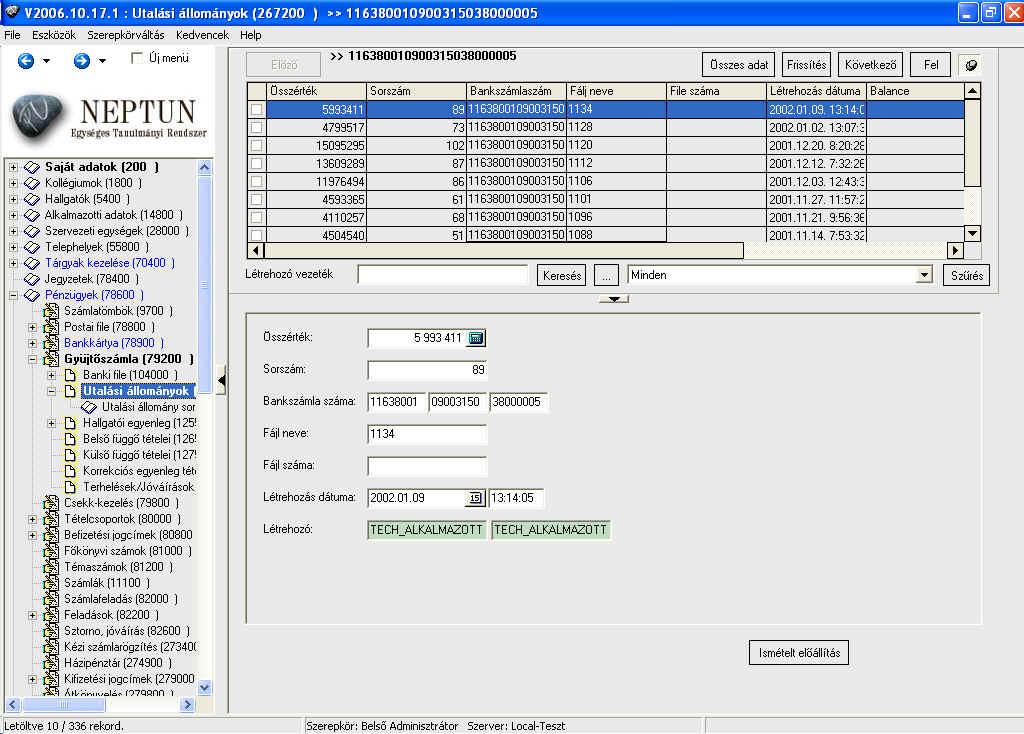
Task: Click the Postai file folder icon
Action: (x=51, y=327)
